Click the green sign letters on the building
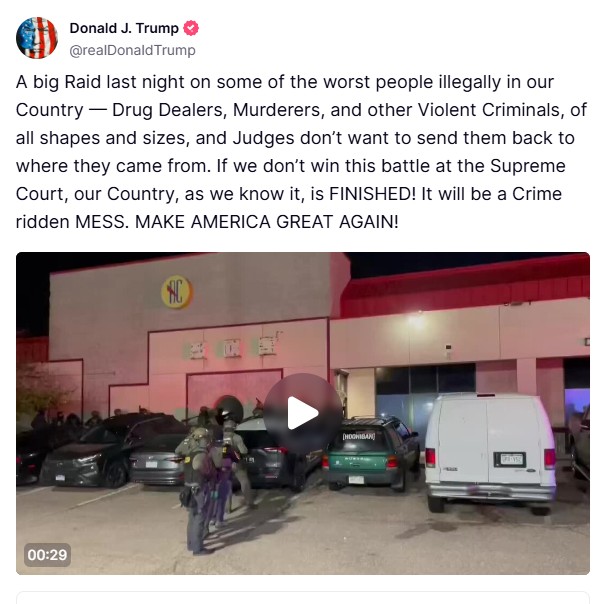Screen dimensions: 603x604 (x=232, y=347)
